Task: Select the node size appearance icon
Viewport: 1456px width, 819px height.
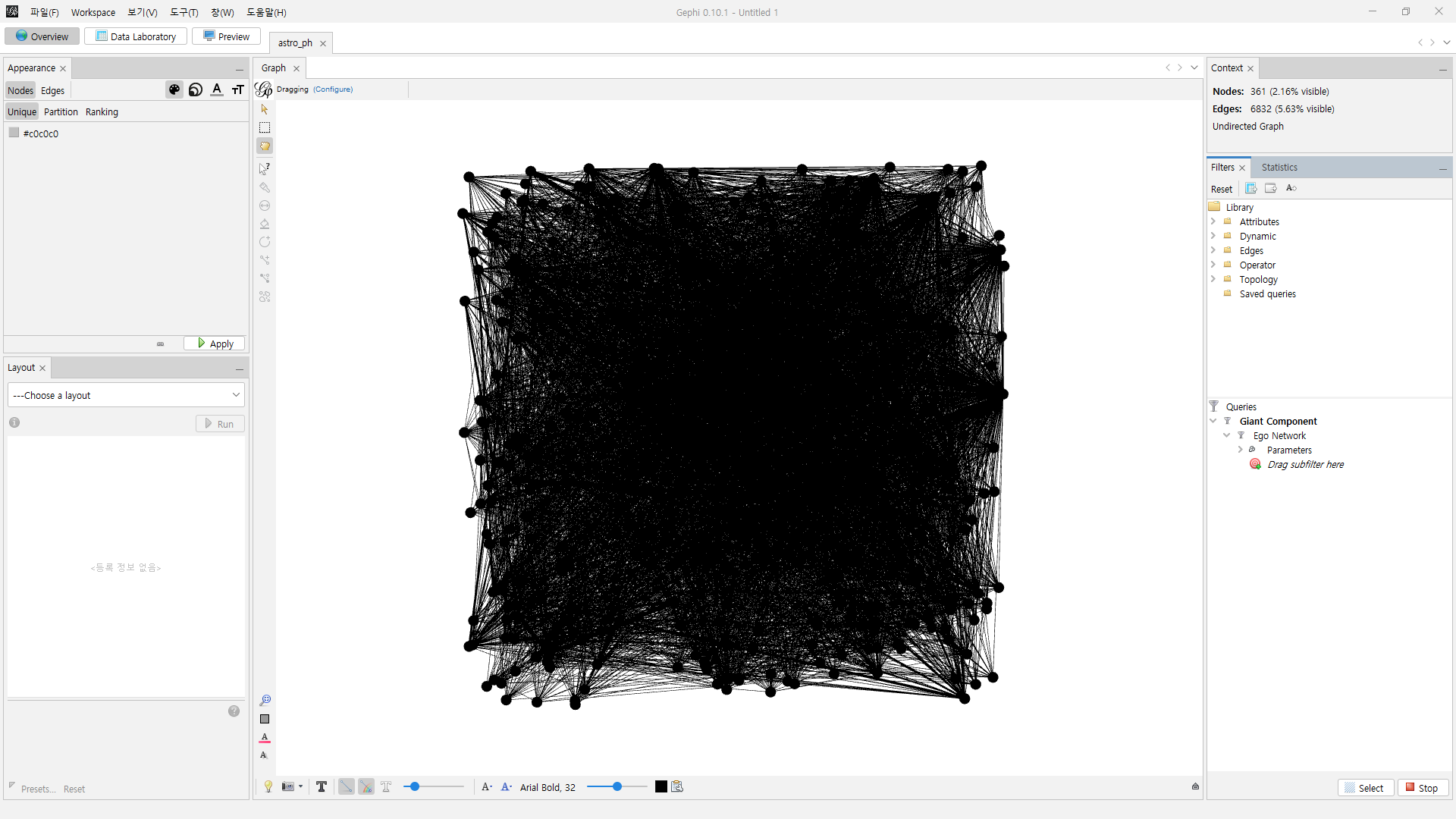Action: [196, 89]
